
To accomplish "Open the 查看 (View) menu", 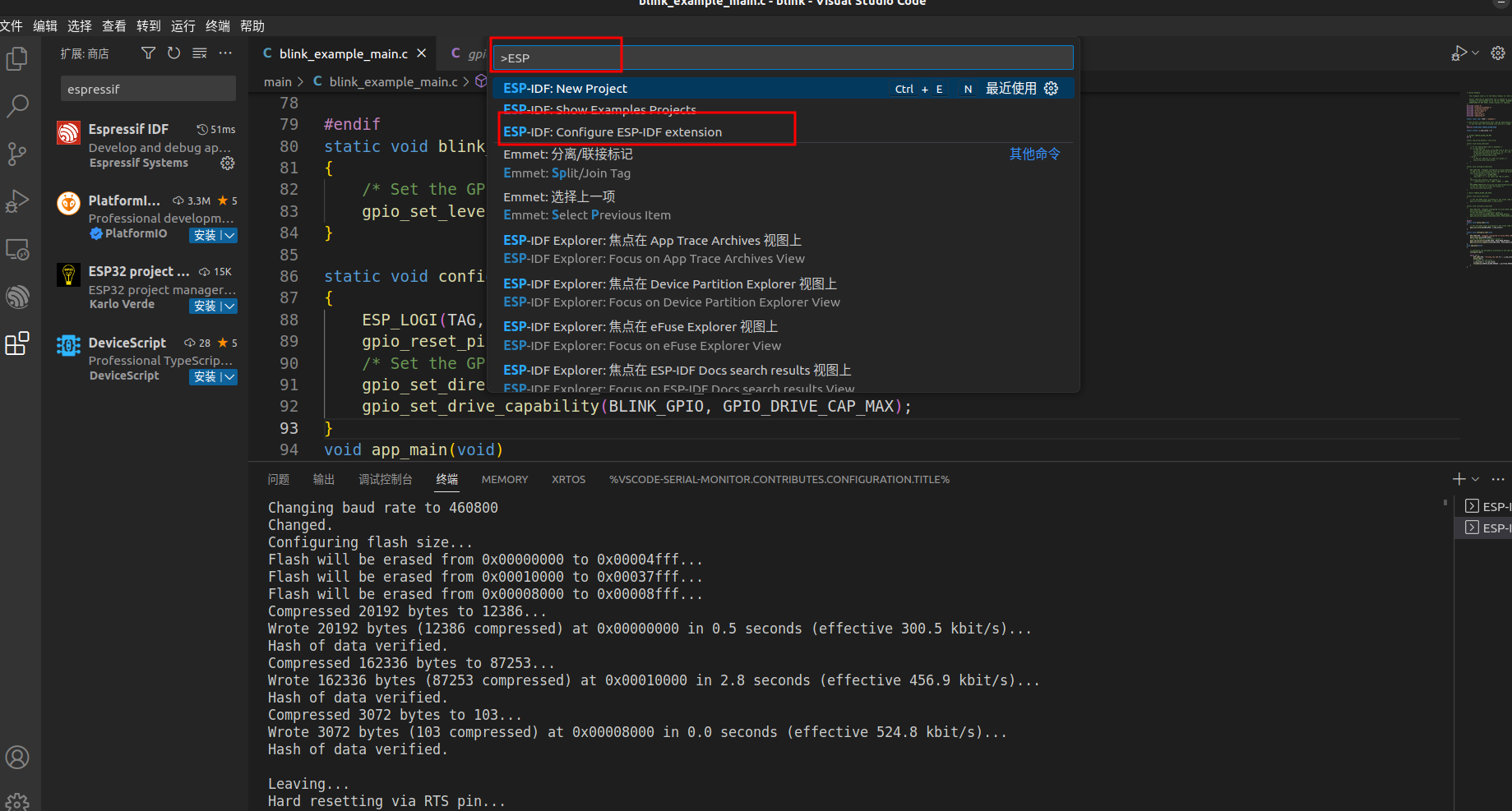I will (x=114, y=26).
